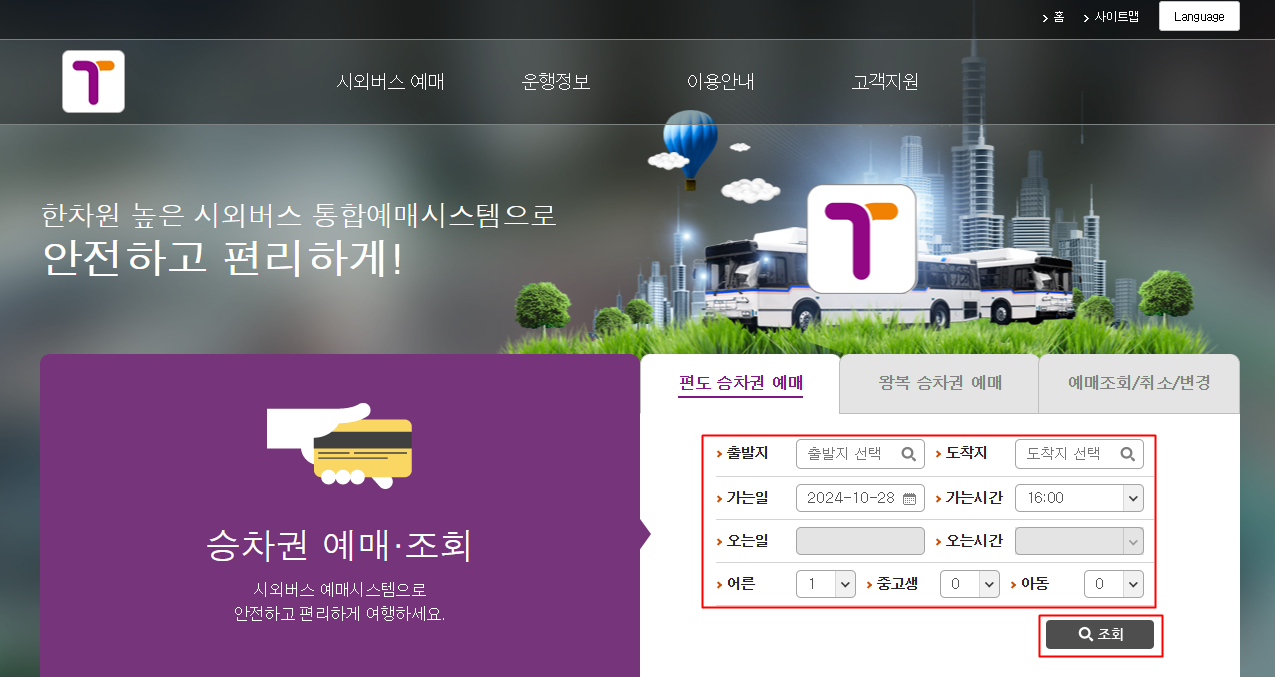Screen dimensions: 1275x677
Task: Click the magnifier icon in 도착지 field
Action: (x=1127, y=454)
